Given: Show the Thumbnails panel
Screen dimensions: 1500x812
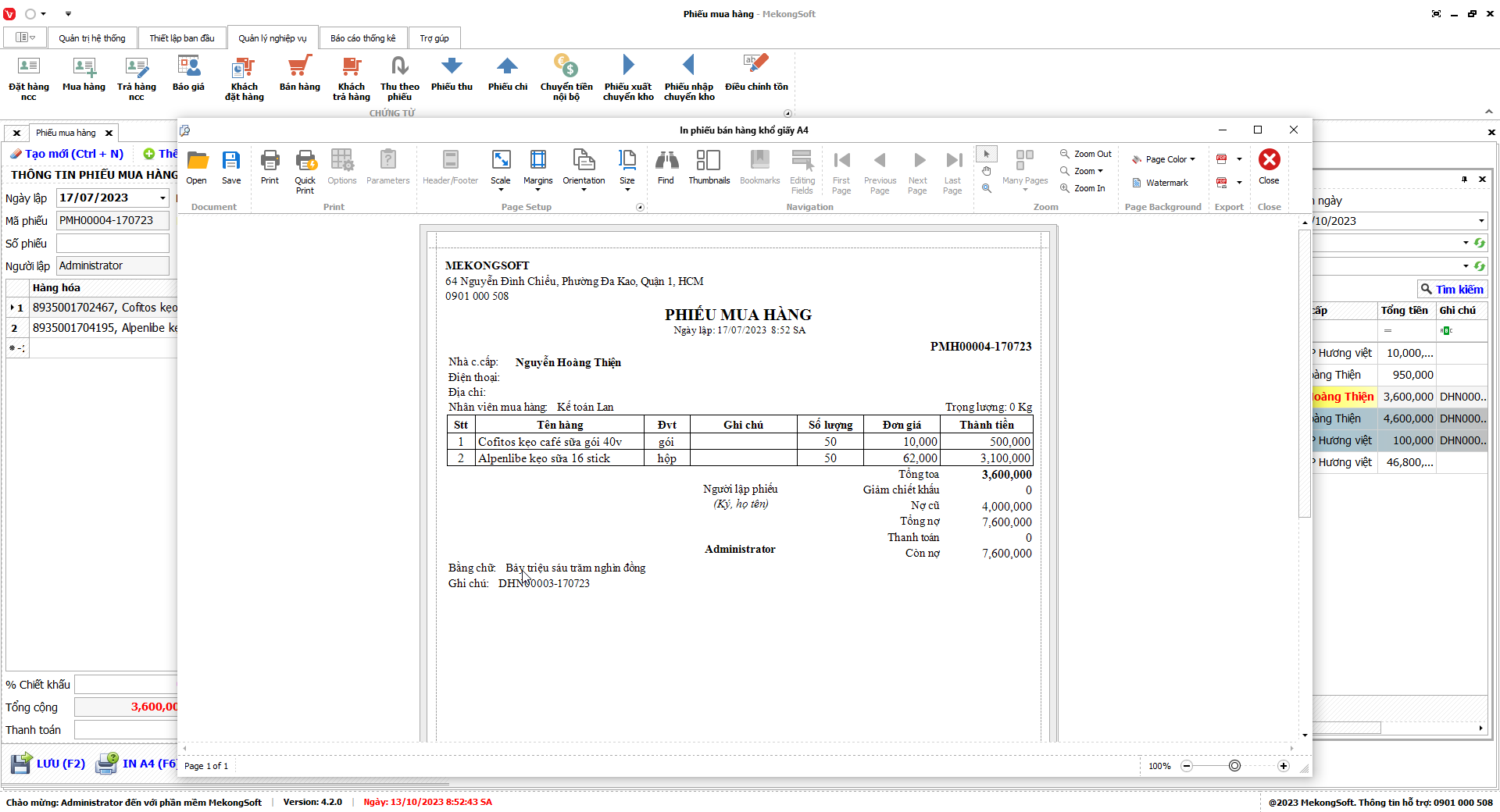Looking at the screenshot, I should (x=709, y=166).
